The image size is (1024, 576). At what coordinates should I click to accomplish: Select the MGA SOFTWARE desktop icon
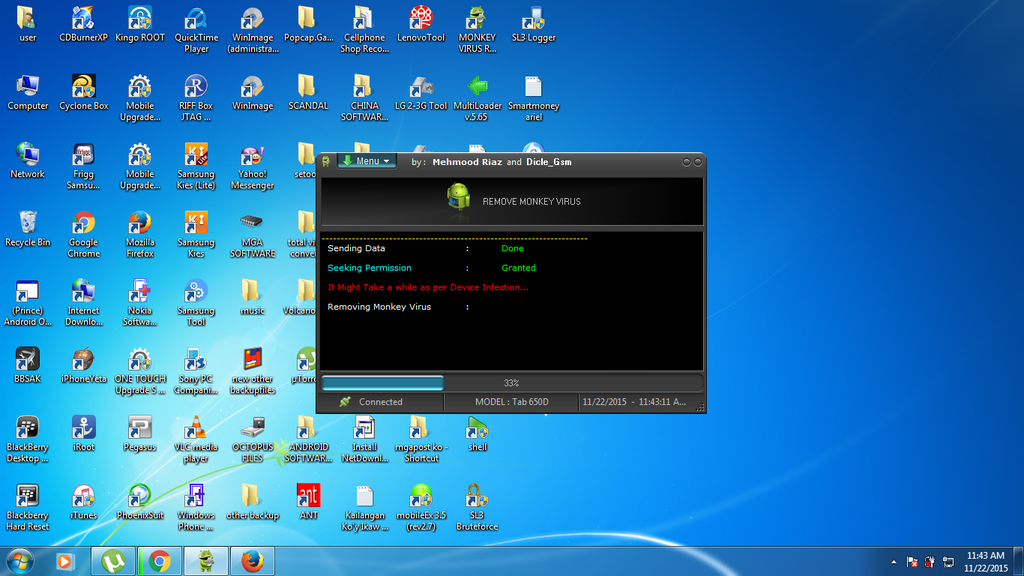(x=252, y=234)
